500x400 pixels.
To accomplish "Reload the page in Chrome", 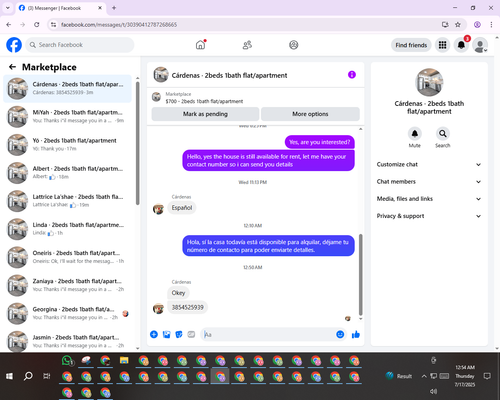I will pos(37,25).
